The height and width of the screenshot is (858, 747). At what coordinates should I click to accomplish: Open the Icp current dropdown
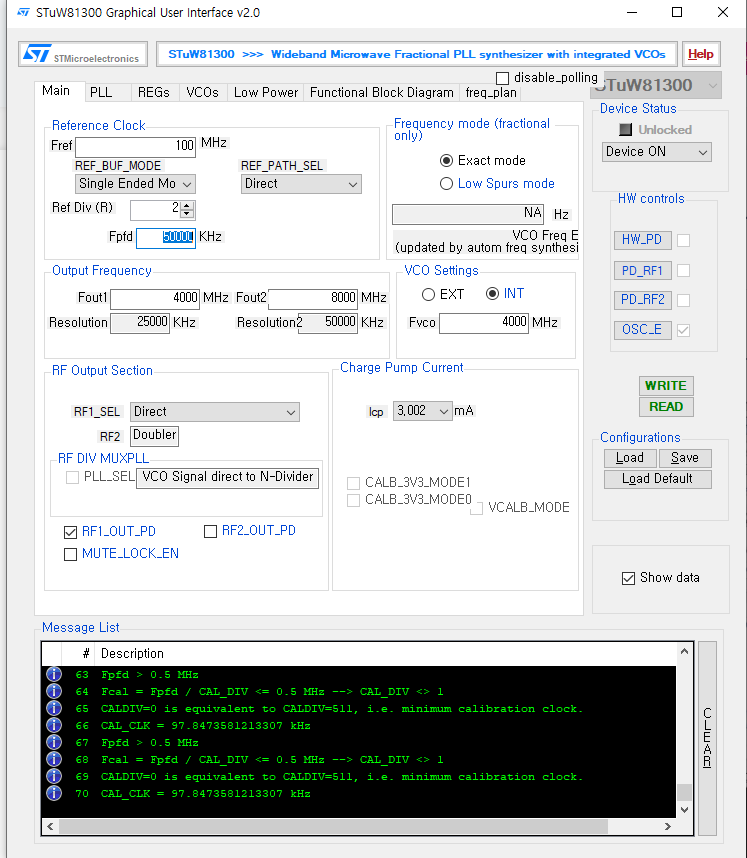tap(422, 411)
